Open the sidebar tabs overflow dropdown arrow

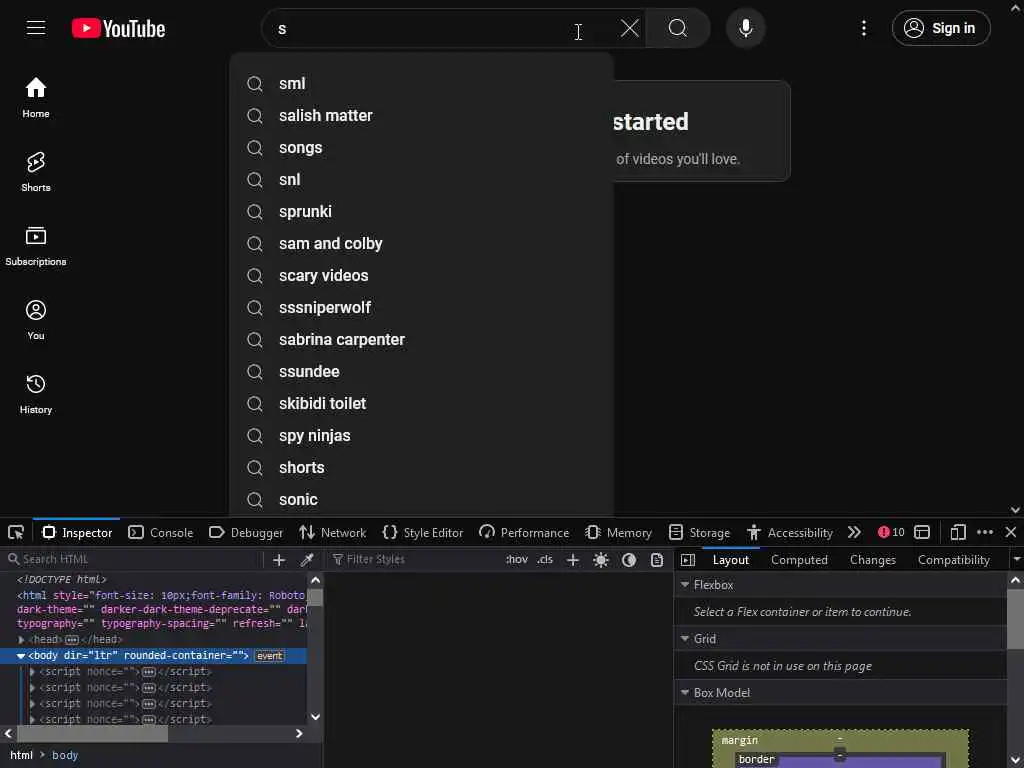1016,560
